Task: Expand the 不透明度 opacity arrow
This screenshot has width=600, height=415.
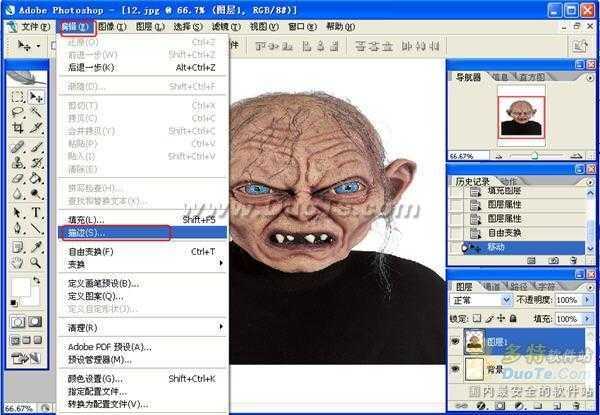Action: pyautogui.click(x=589, y=299)
